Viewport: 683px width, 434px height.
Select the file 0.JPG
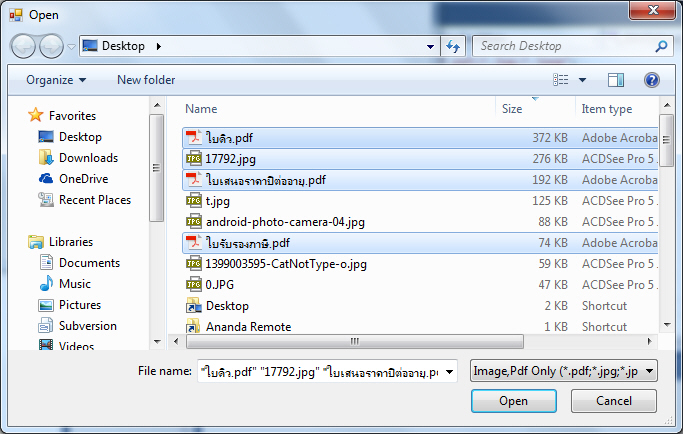pos(220,285)
